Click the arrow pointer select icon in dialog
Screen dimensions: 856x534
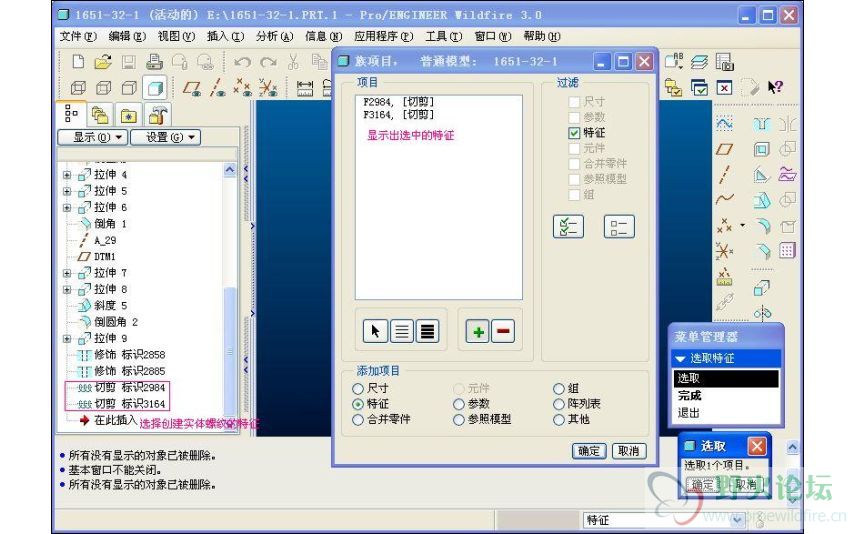[376, 331]
